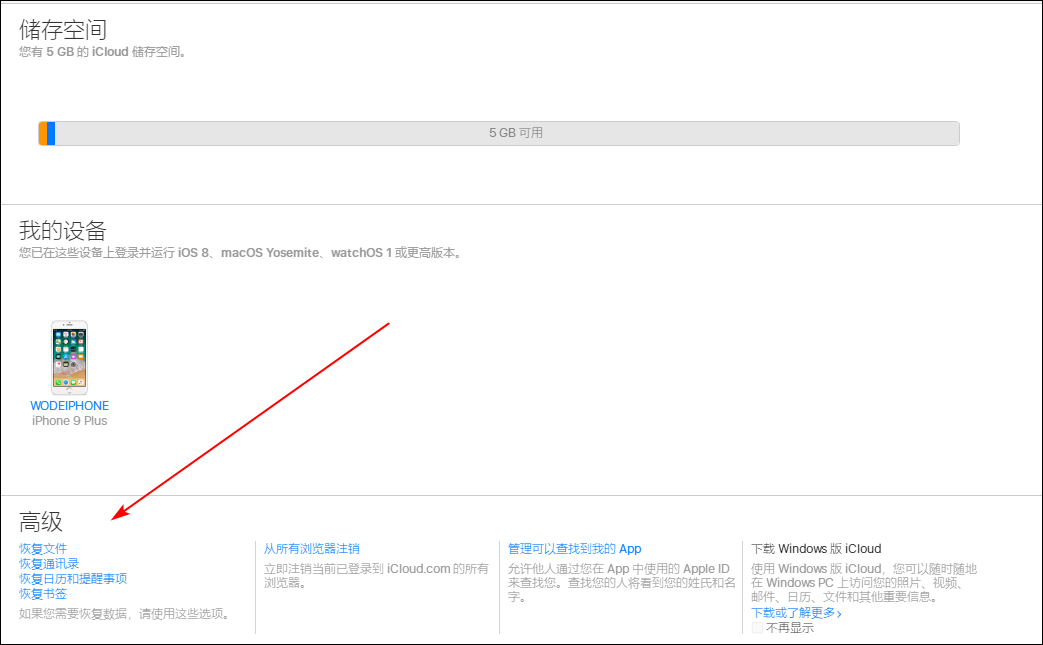Click the disclosure arrow after 下载或了解更多
This screenshot has height=645, width=1043.
pyautogui.click(x=840, y=612)
